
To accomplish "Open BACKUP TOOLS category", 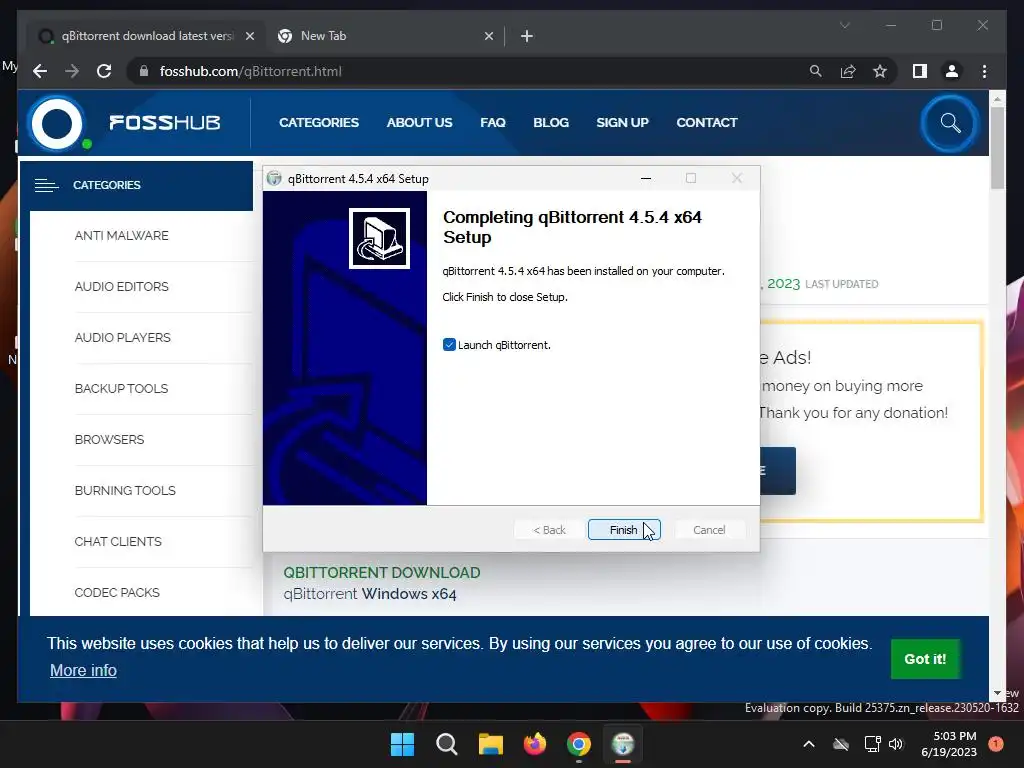I will (x=121, y=389).
